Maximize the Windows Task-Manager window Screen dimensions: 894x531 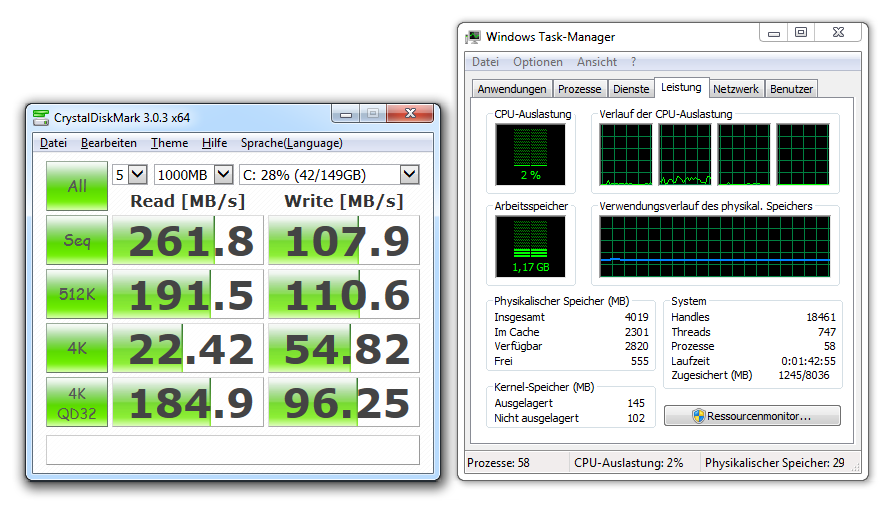[x=801, y=33]
